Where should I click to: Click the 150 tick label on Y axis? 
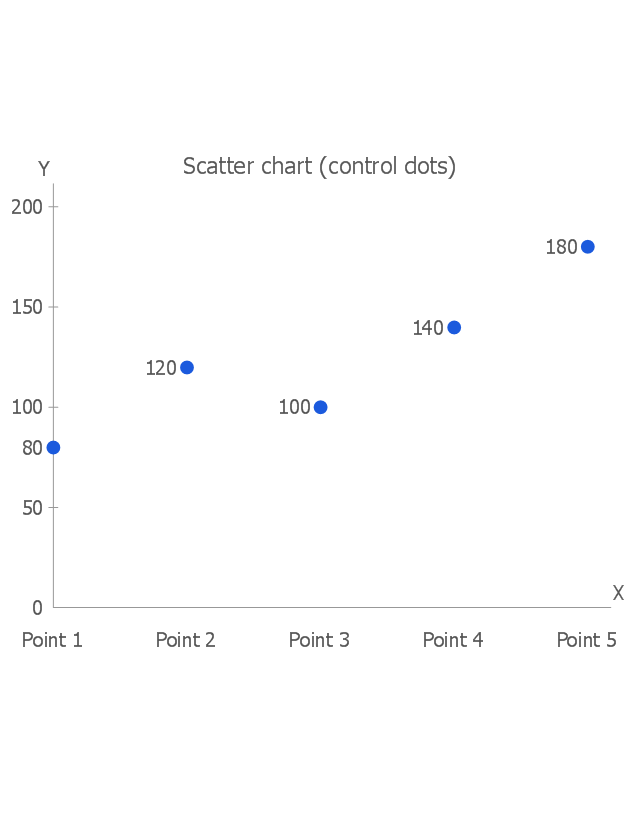[27, 307]
